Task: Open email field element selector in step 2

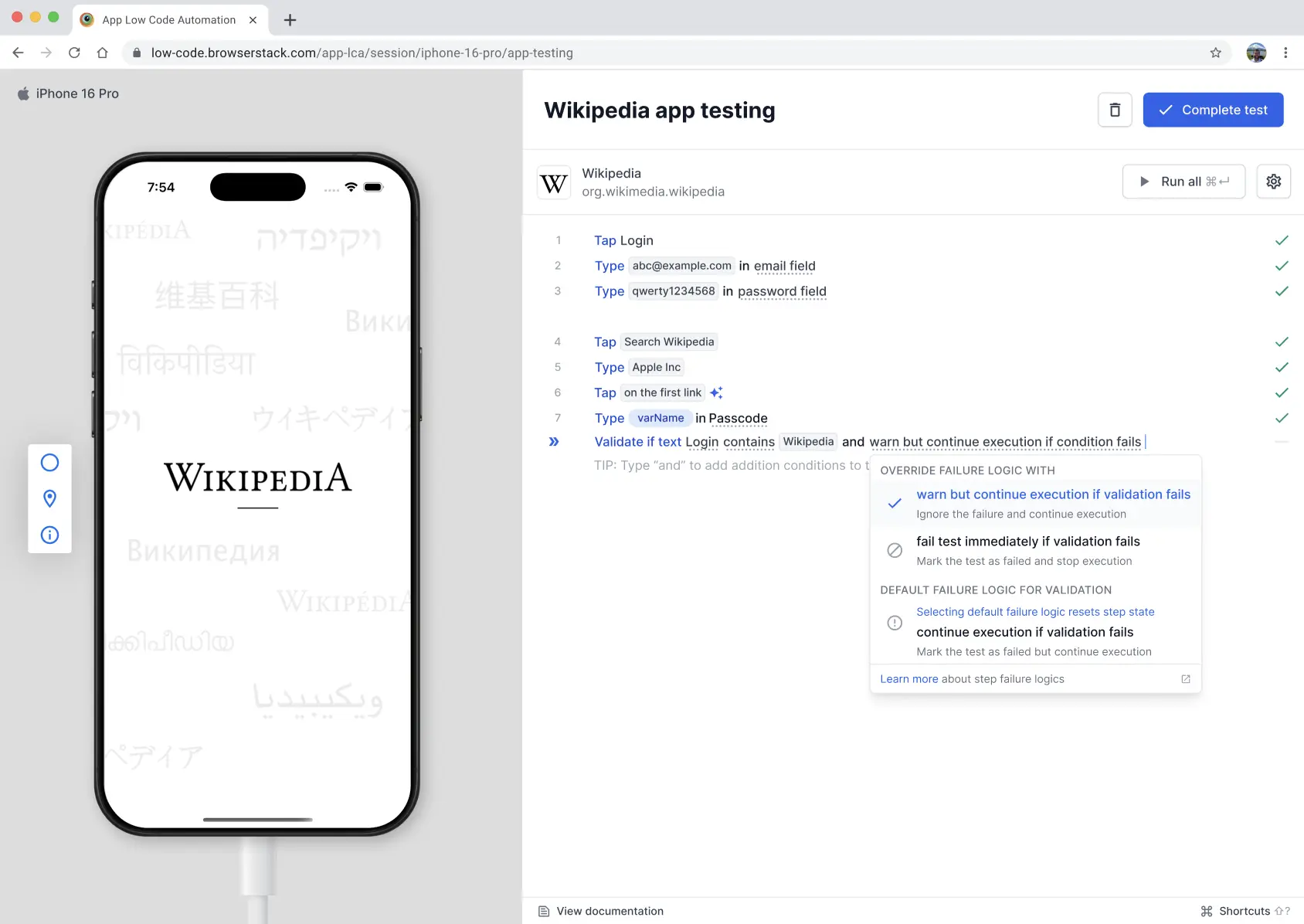Action: pos(784,266)
